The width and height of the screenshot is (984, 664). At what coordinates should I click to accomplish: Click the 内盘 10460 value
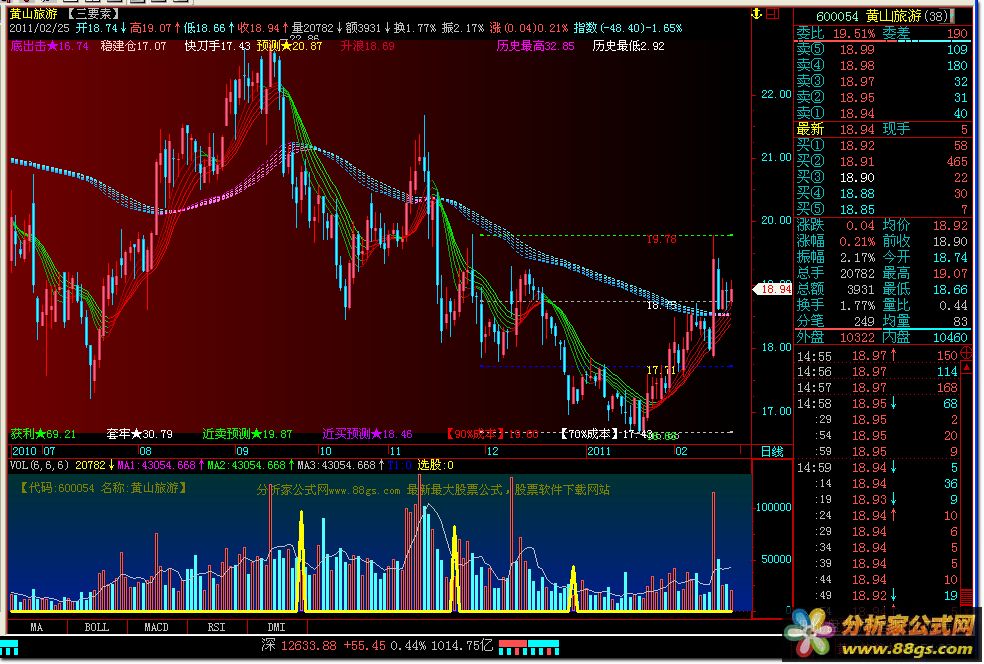pyautogui.click(x=949, y=338)
